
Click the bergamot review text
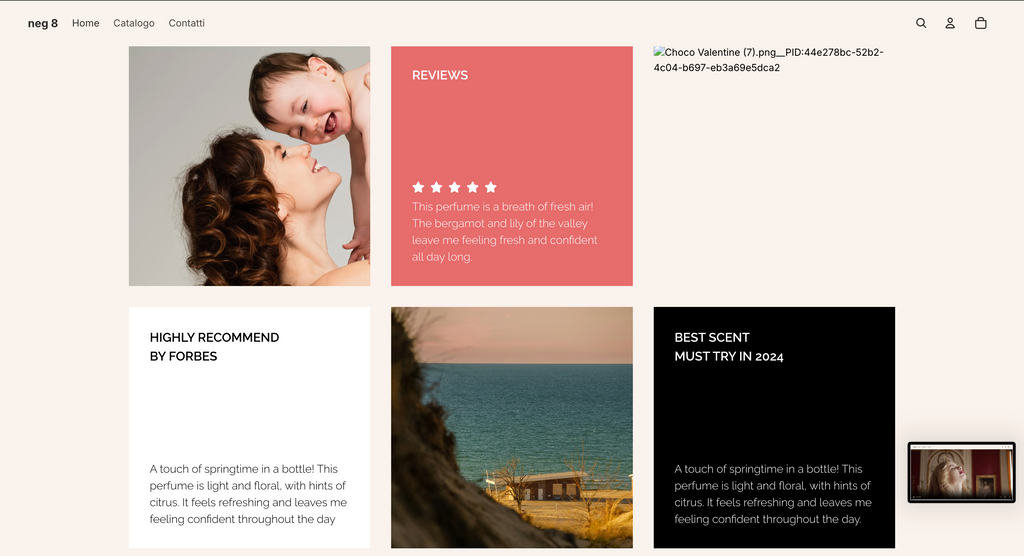coord(505,231)
